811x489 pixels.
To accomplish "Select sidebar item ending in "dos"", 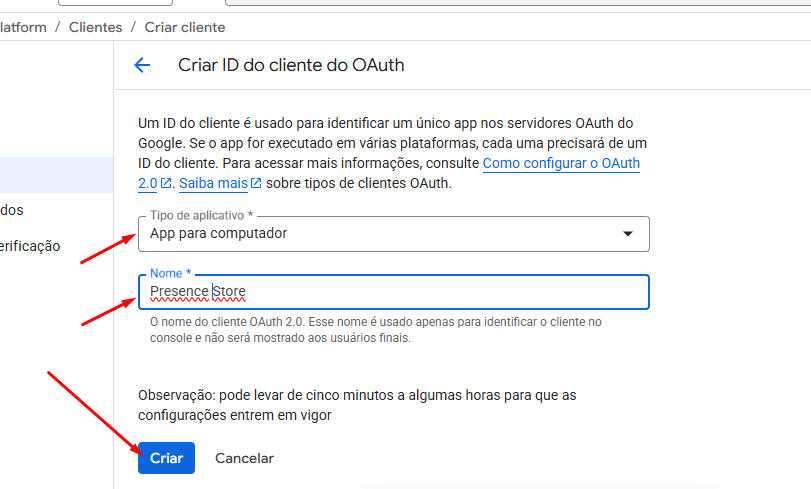I will (12, 210).
